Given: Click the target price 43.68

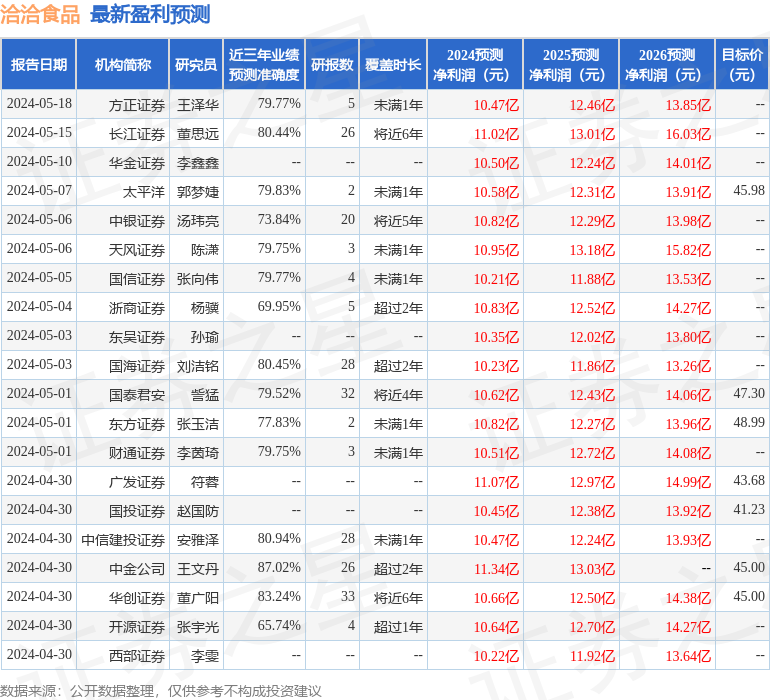Looking at the screenshot, I should click(x=749, y=480).
